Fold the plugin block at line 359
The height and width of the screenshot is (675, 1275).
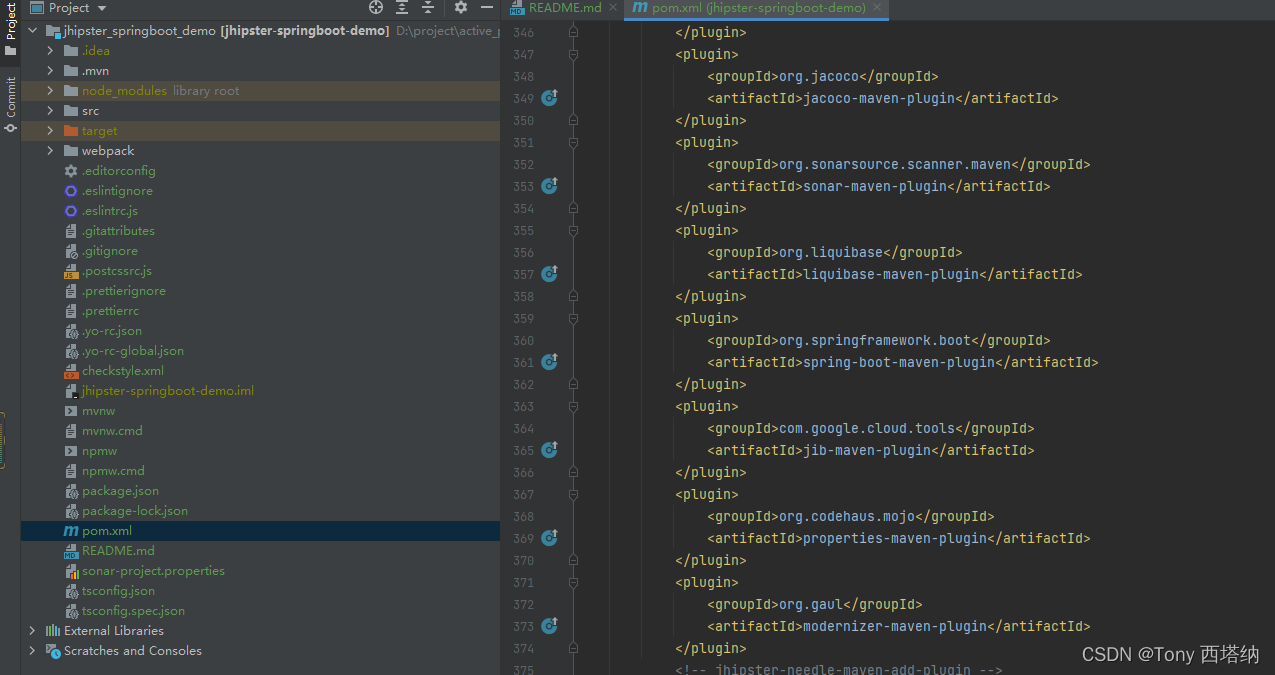click(x=573, y=318)
